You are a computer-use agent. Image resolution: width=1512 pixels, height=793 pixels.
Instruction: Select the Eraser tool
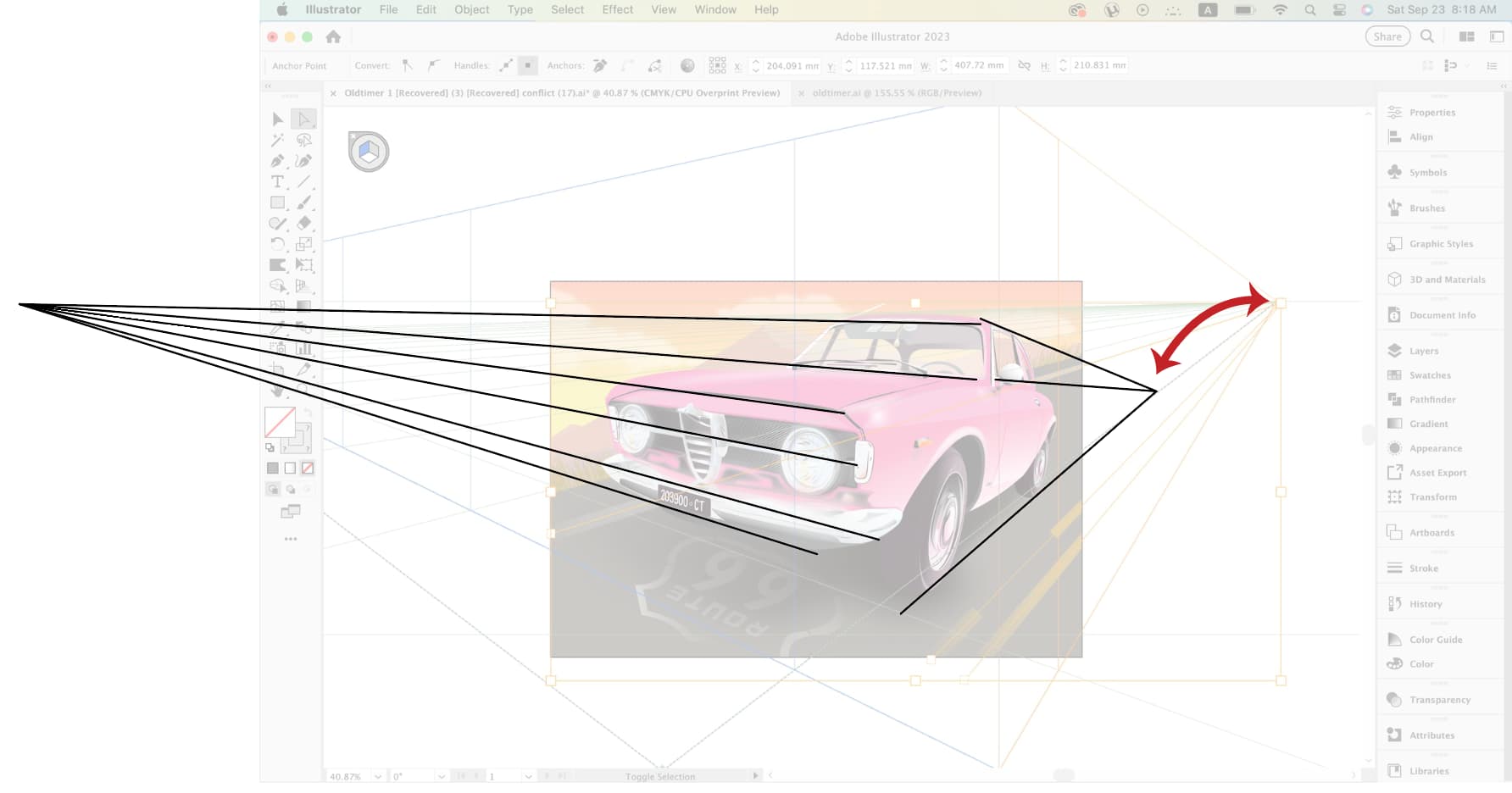303,224
